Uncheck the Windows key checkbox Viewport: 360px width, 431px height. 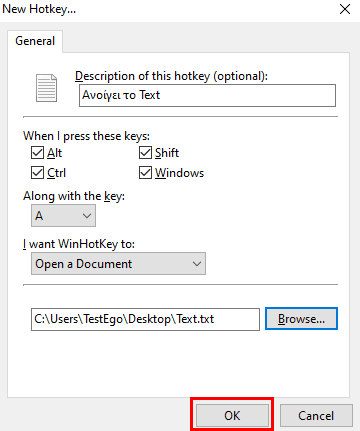coord(145,173)
